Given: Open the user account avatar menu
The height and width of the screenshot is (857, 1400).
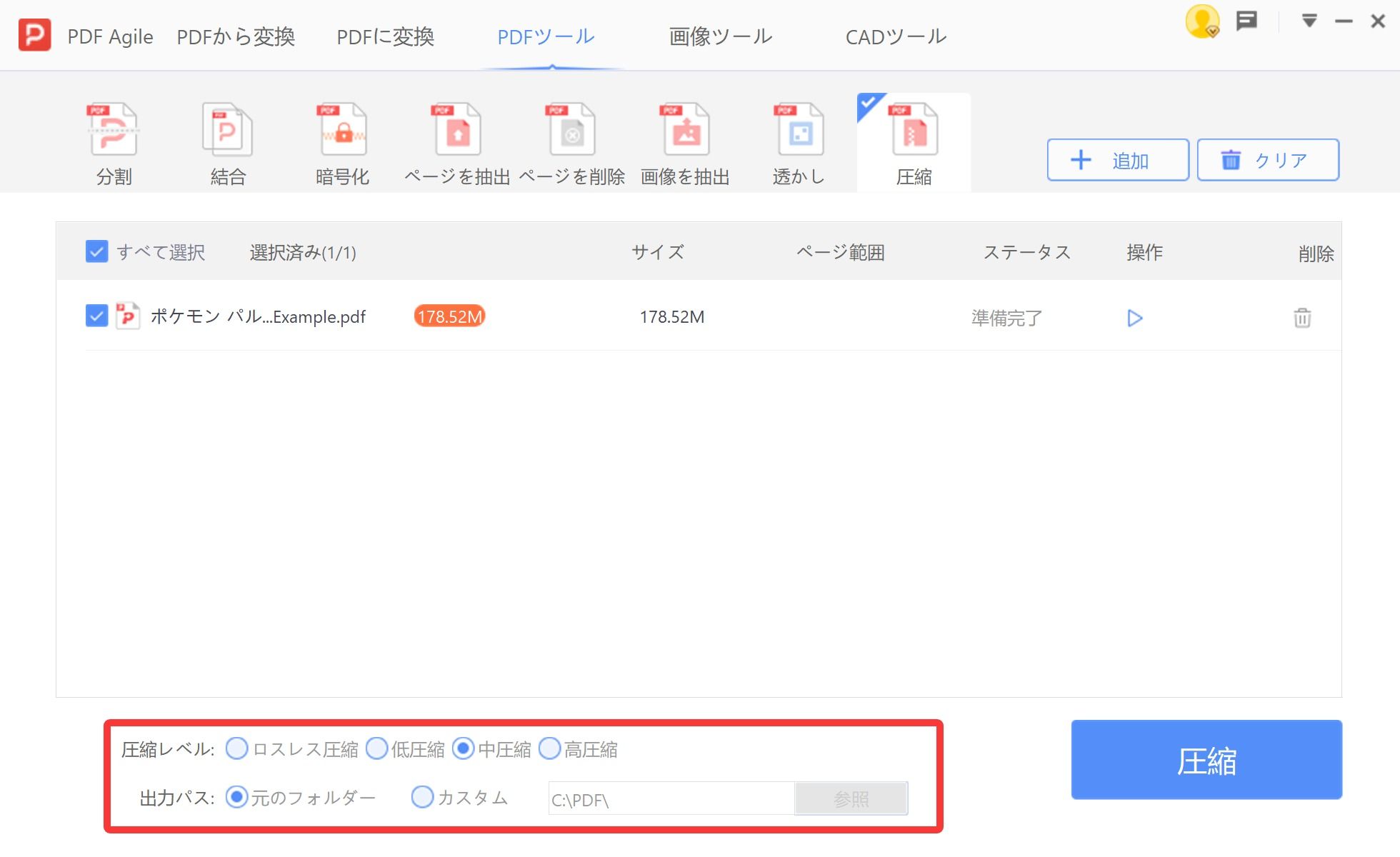Looking at the screenshot, I should (x=1202, y=23).
